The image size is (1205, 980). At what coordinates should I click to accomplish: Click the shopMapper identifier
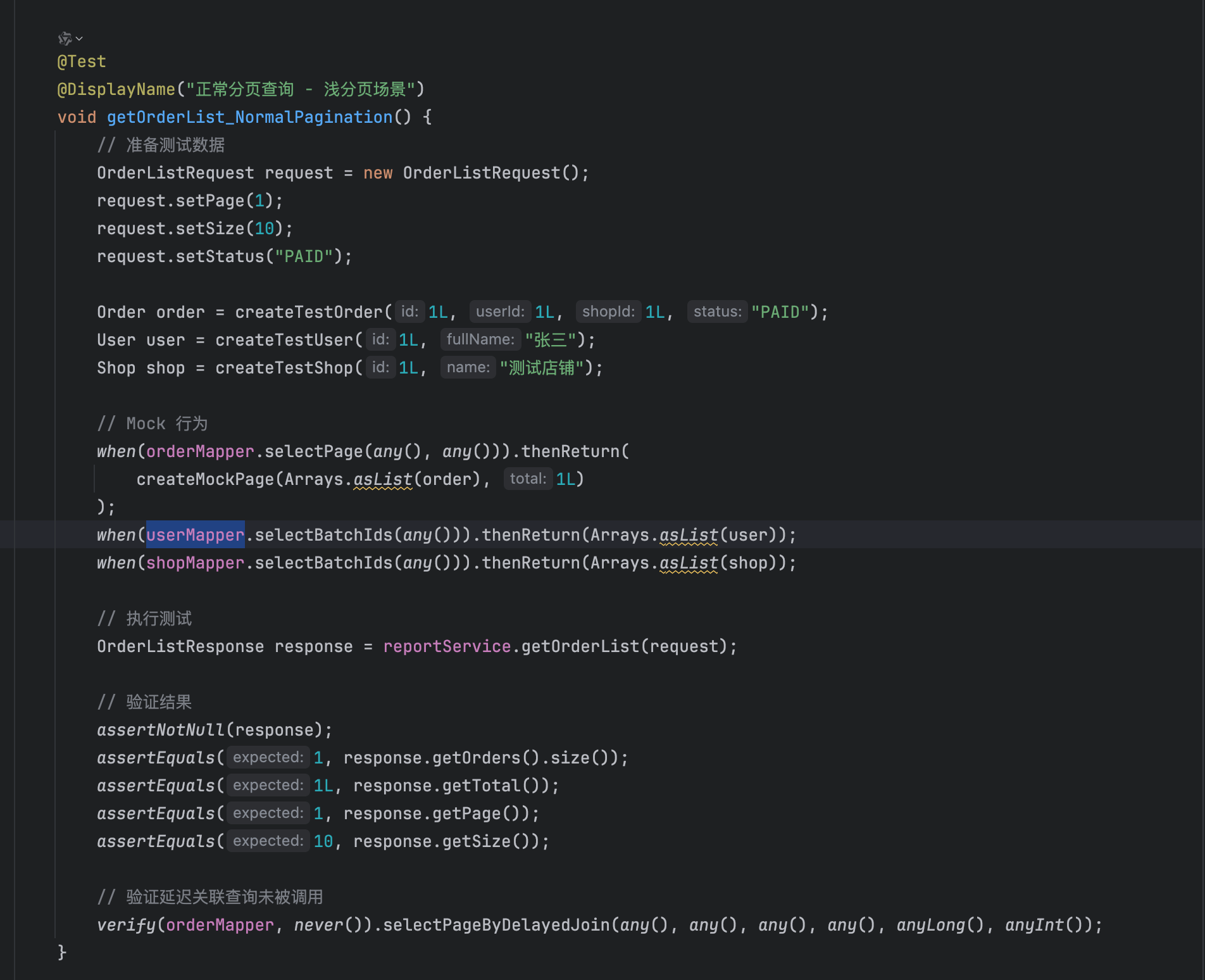tap(195, 563)
